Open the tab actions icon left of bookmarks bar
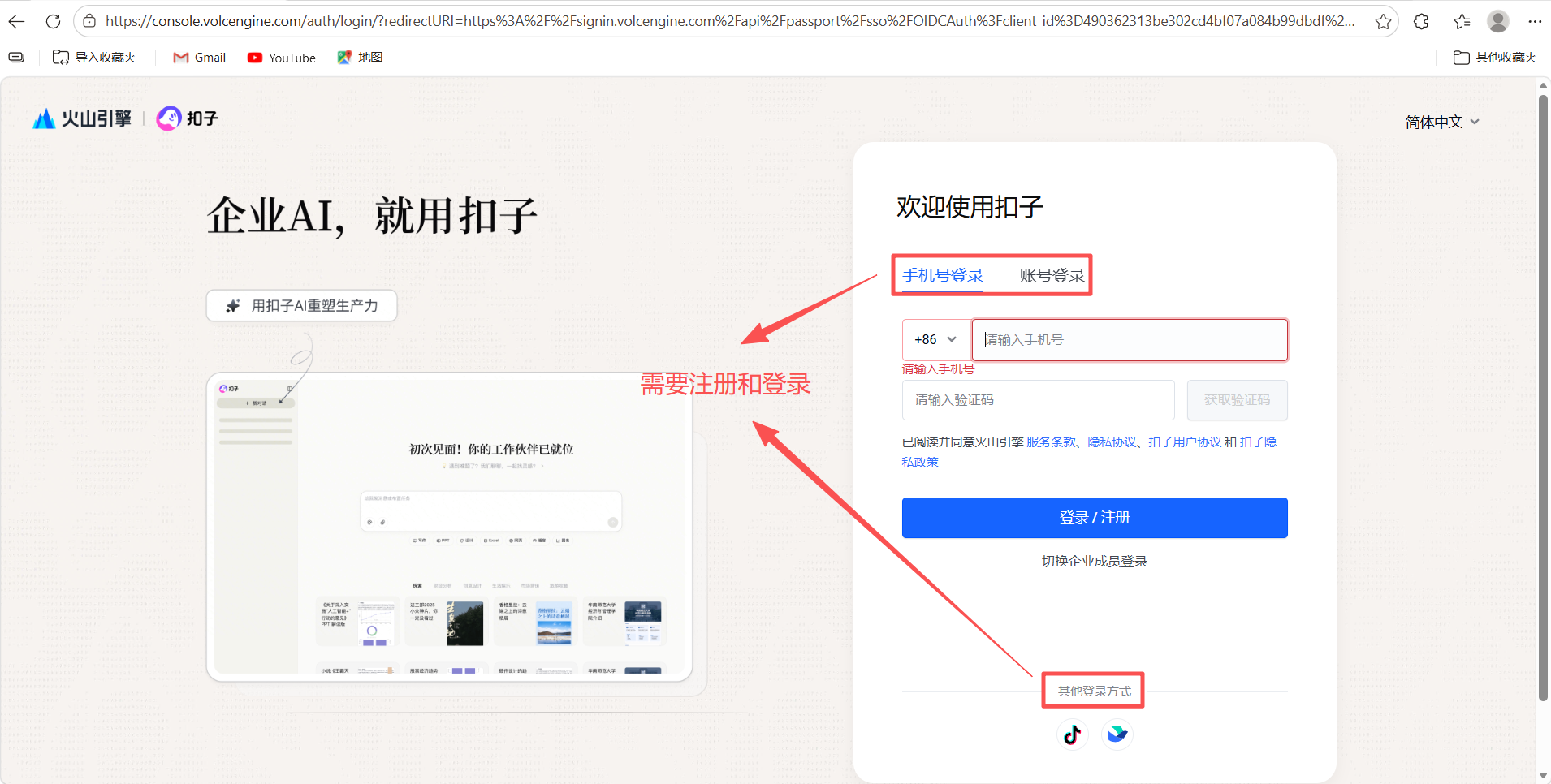This screenshot has height=784, width=1551. [x=16, y=57]
